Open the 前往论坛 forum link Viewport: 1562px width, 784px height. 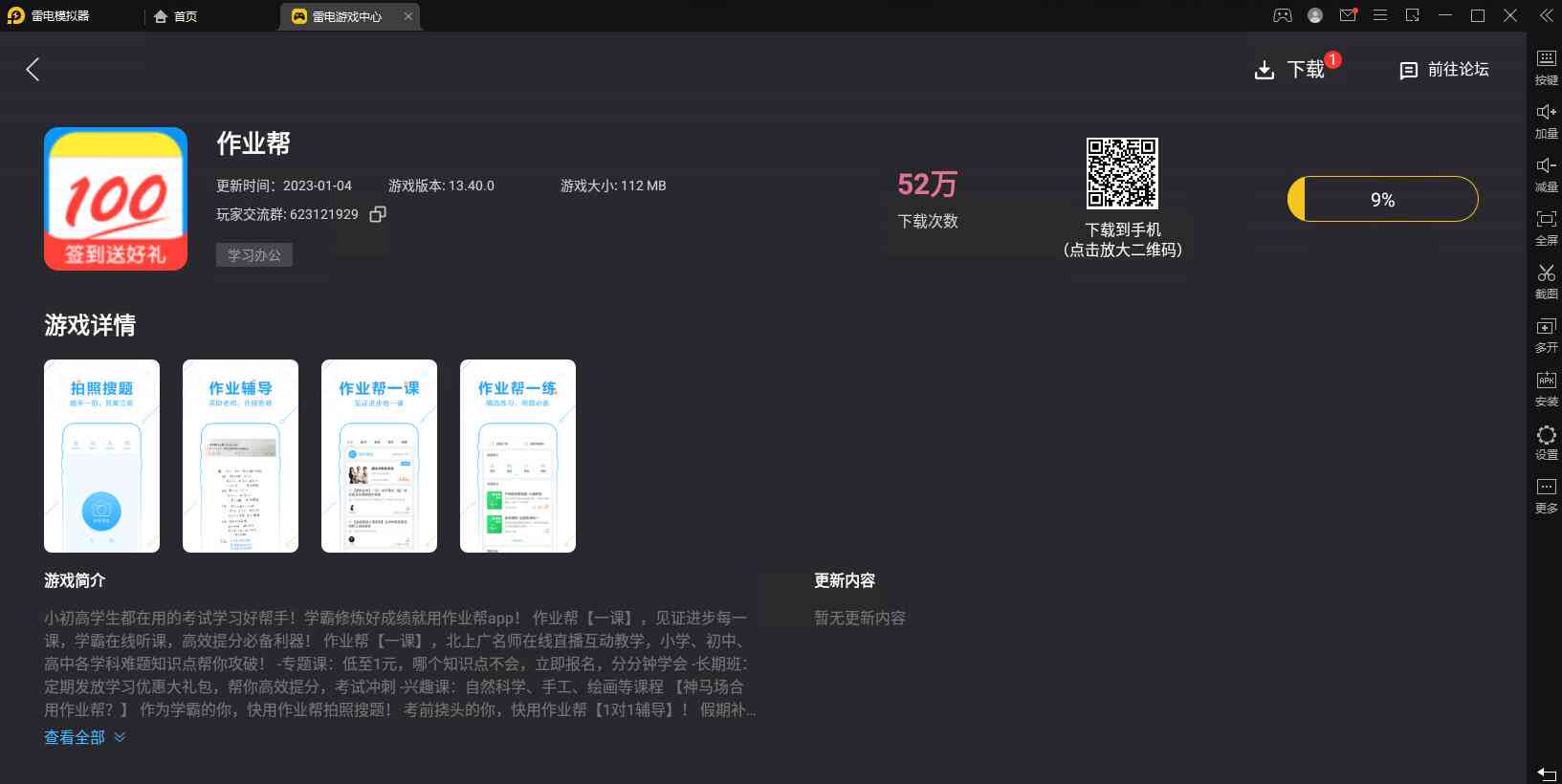click(x=1444, y=70)
